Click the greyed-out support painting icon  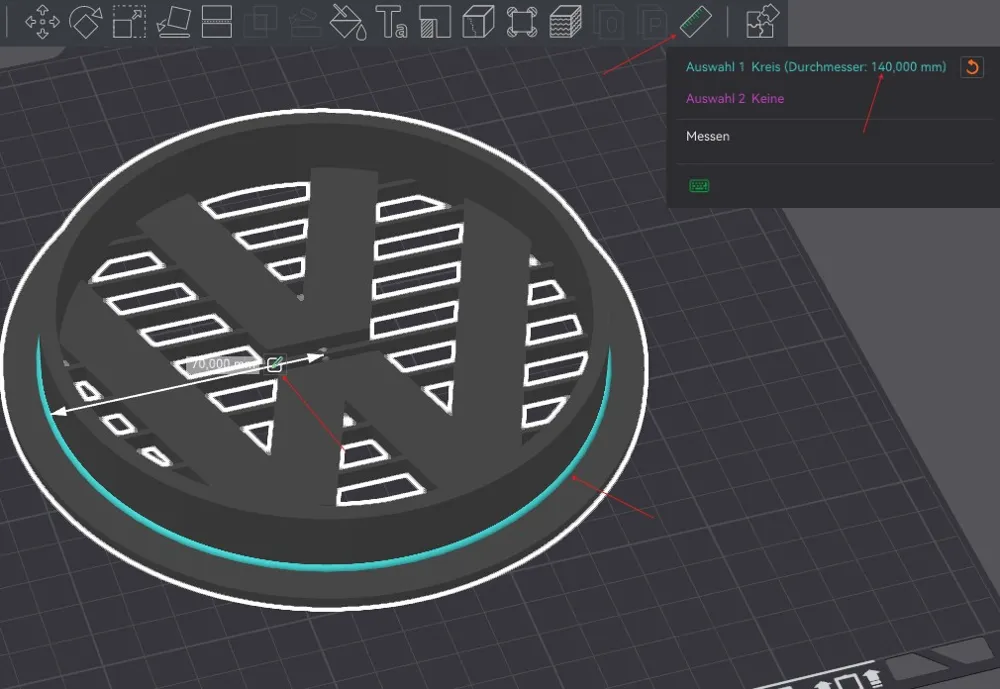[x=304, y=22]
